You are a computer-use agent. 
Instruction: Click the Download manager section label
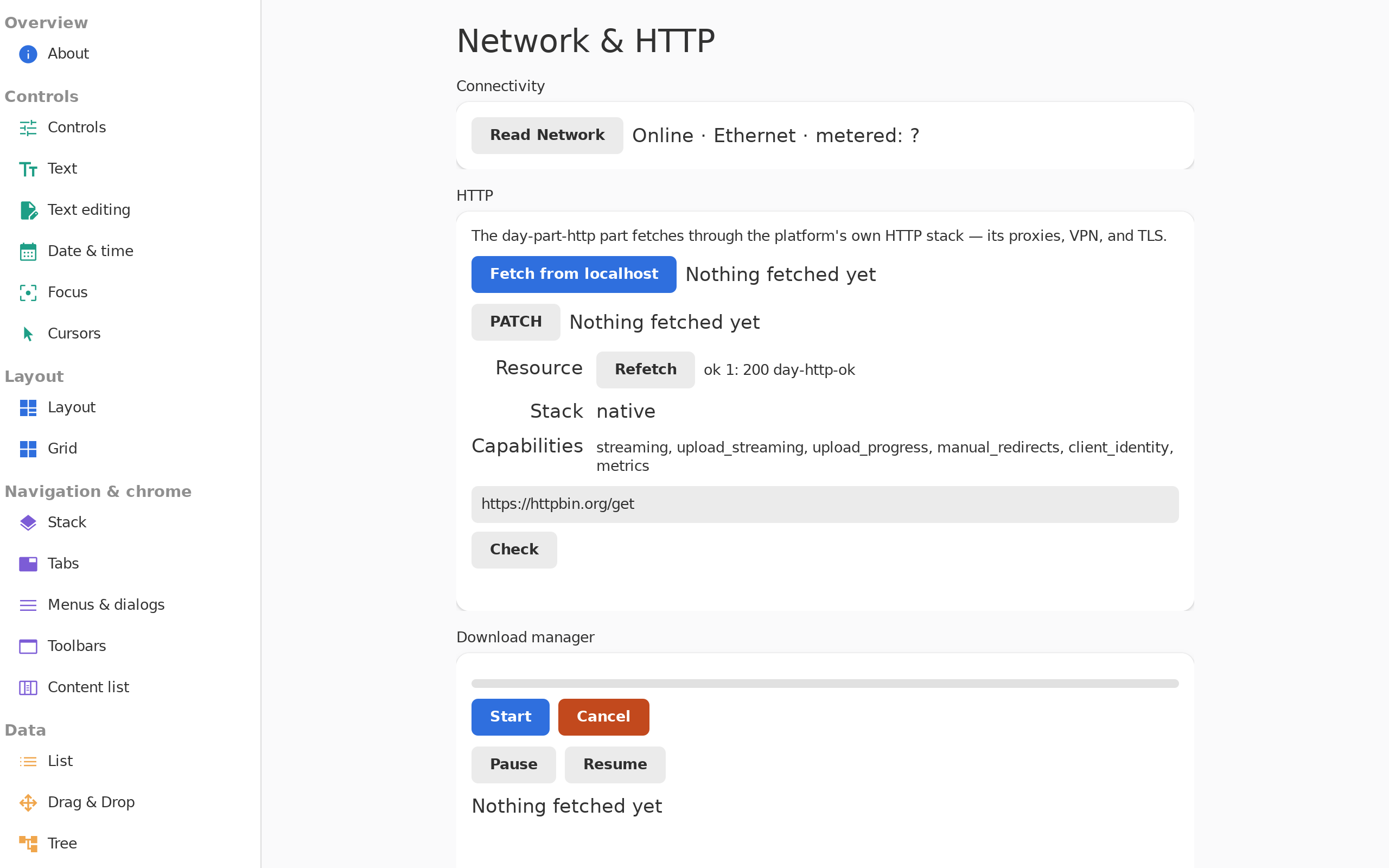(525, 638)
